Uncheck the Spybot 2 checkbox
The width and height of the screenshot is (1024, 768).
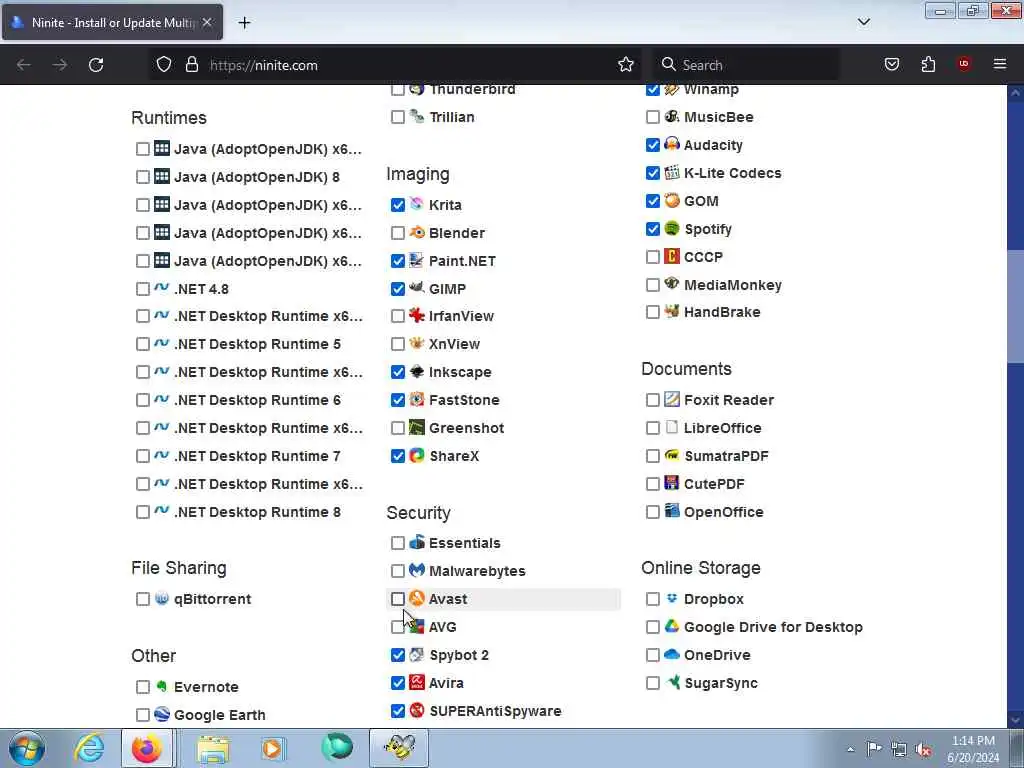pos(398,655)
